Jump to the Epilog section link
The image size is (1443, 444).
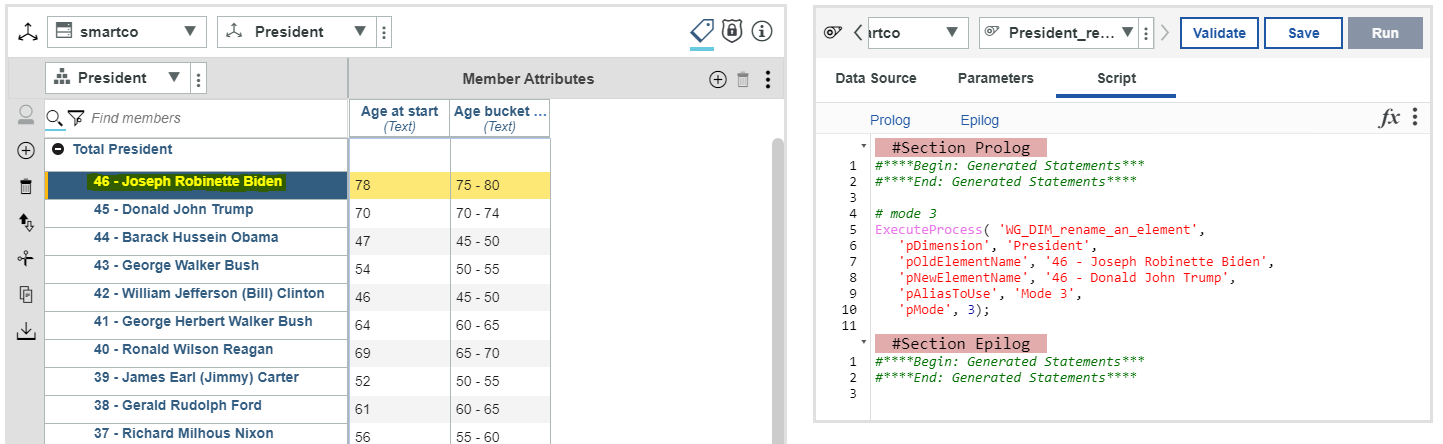(979, 120)
